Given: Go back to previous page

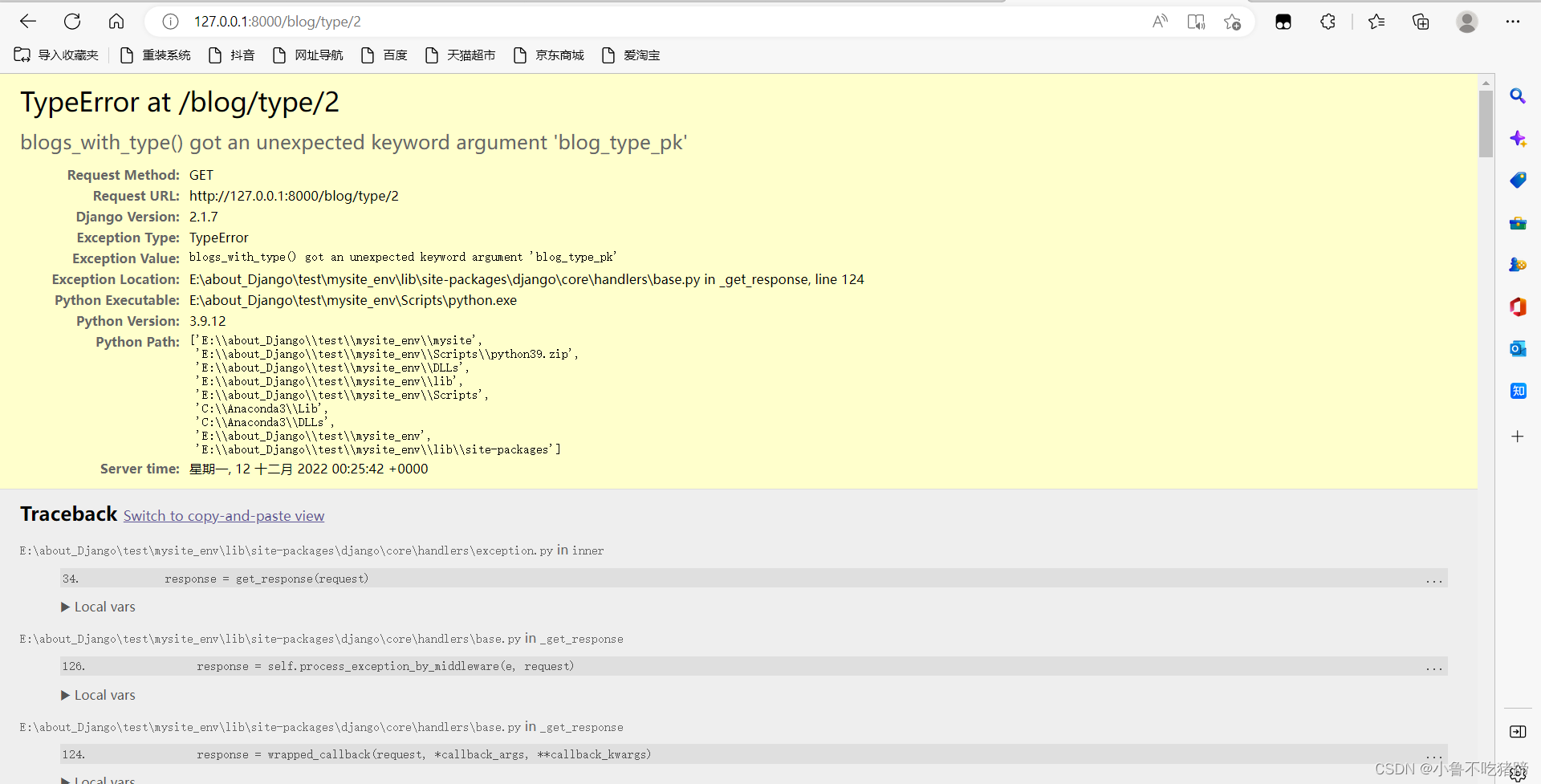Looking at the screenshot, I should click(x=28, y=22).
